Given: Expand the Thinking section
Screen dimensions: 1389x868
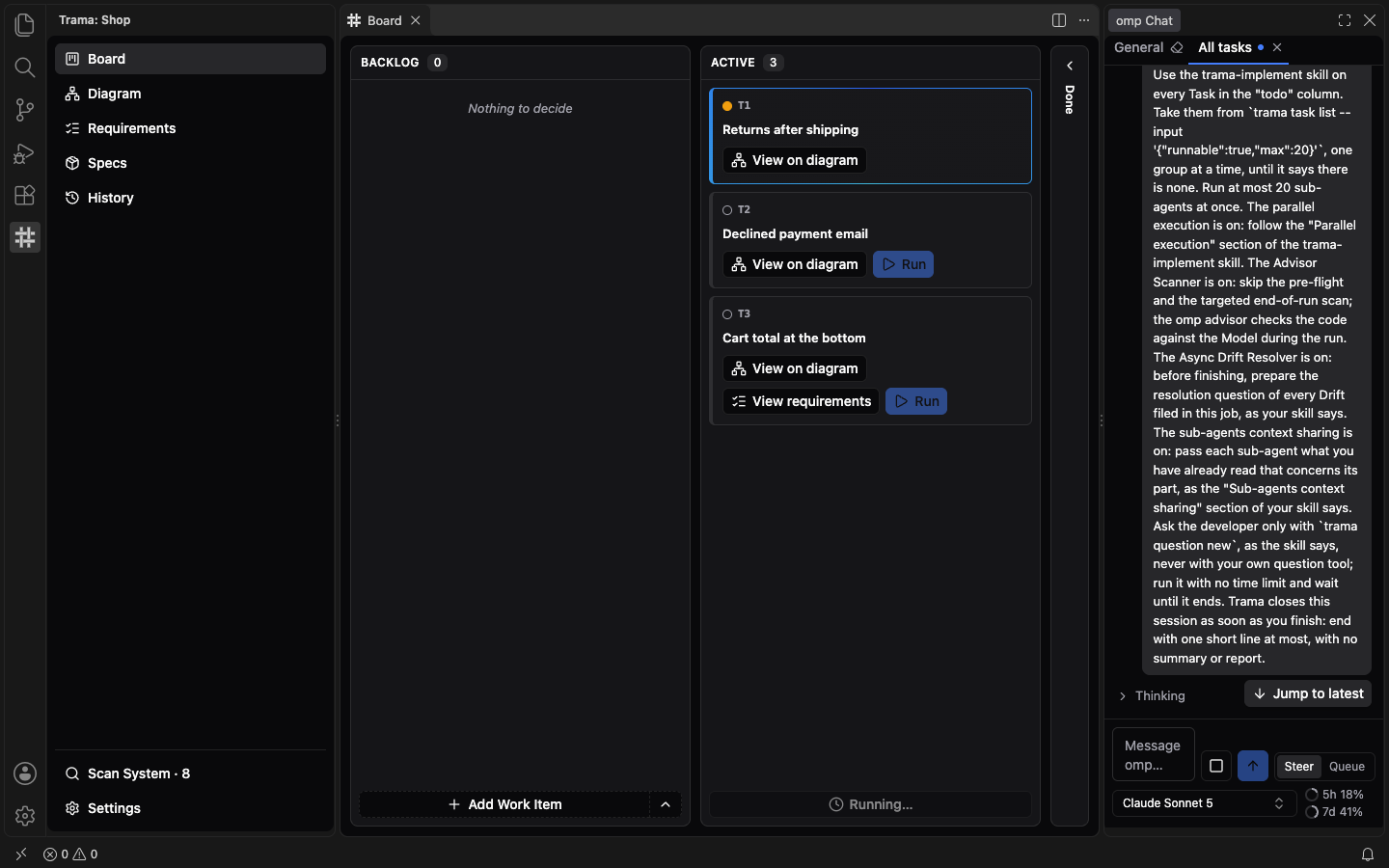Looking at the screenshot, I should tap(1152, 696).
